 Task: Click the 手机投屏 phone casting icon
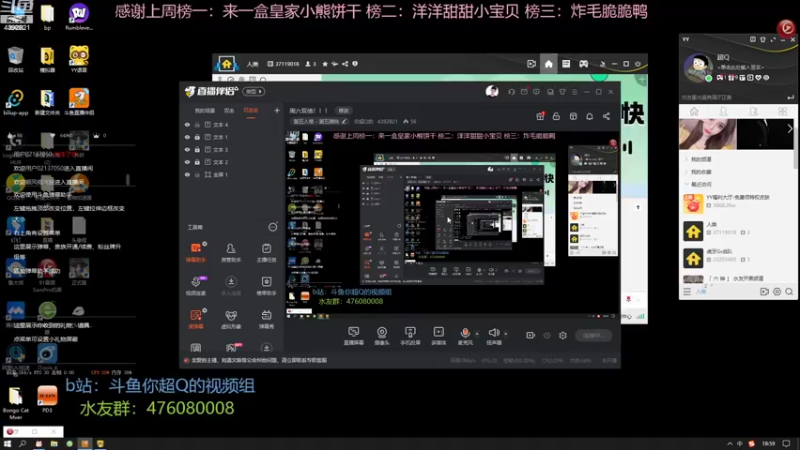point(410,336)
